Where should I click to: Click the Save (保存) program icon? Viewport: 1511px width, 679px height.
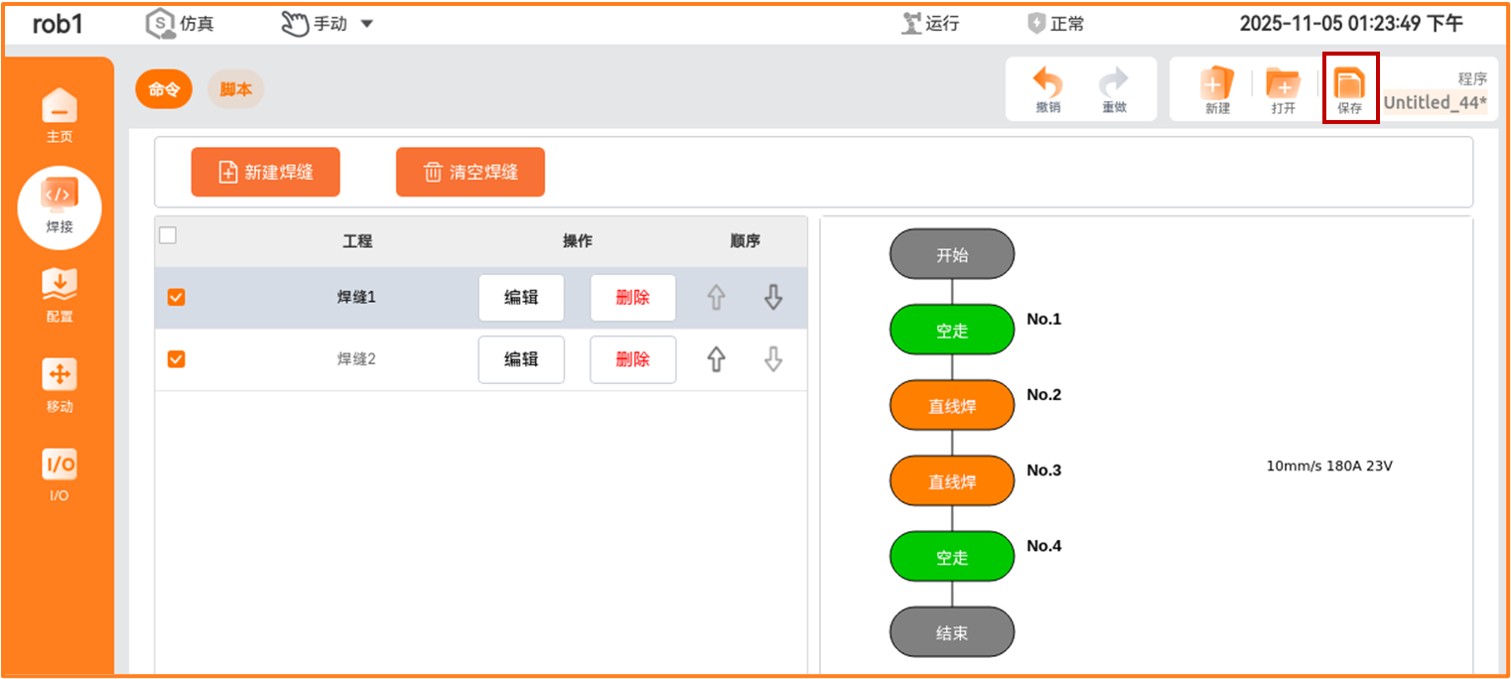tap(1350, 88)
